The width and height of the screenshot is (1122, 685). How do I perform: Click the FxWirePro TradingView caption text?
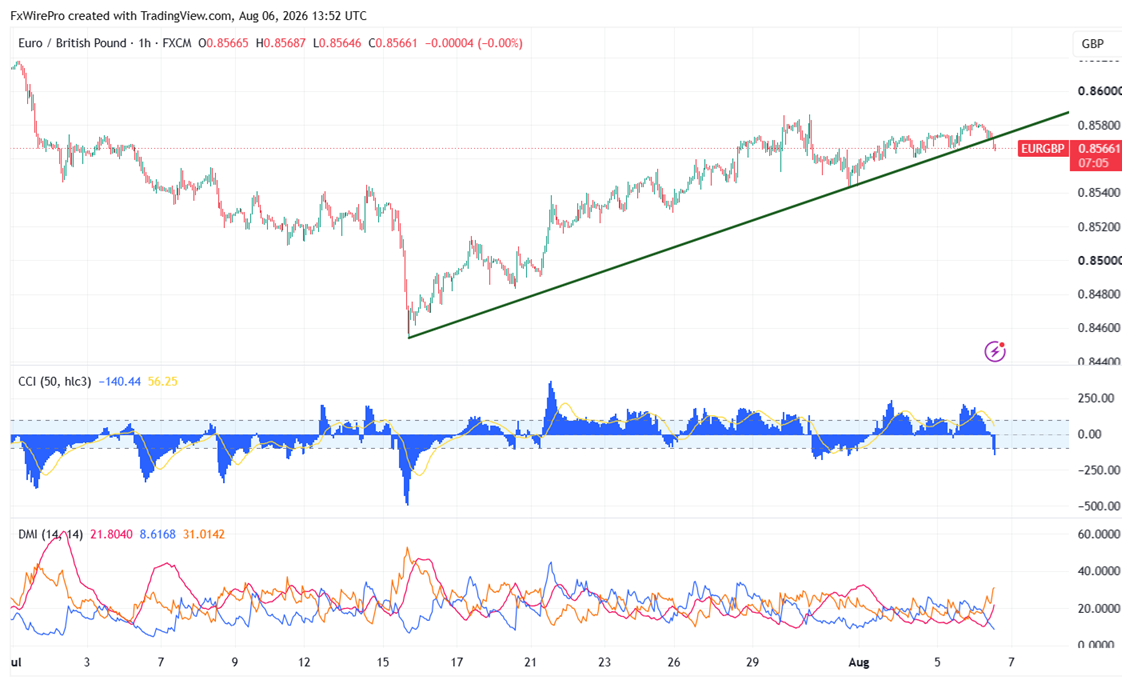tap(188, 15)
